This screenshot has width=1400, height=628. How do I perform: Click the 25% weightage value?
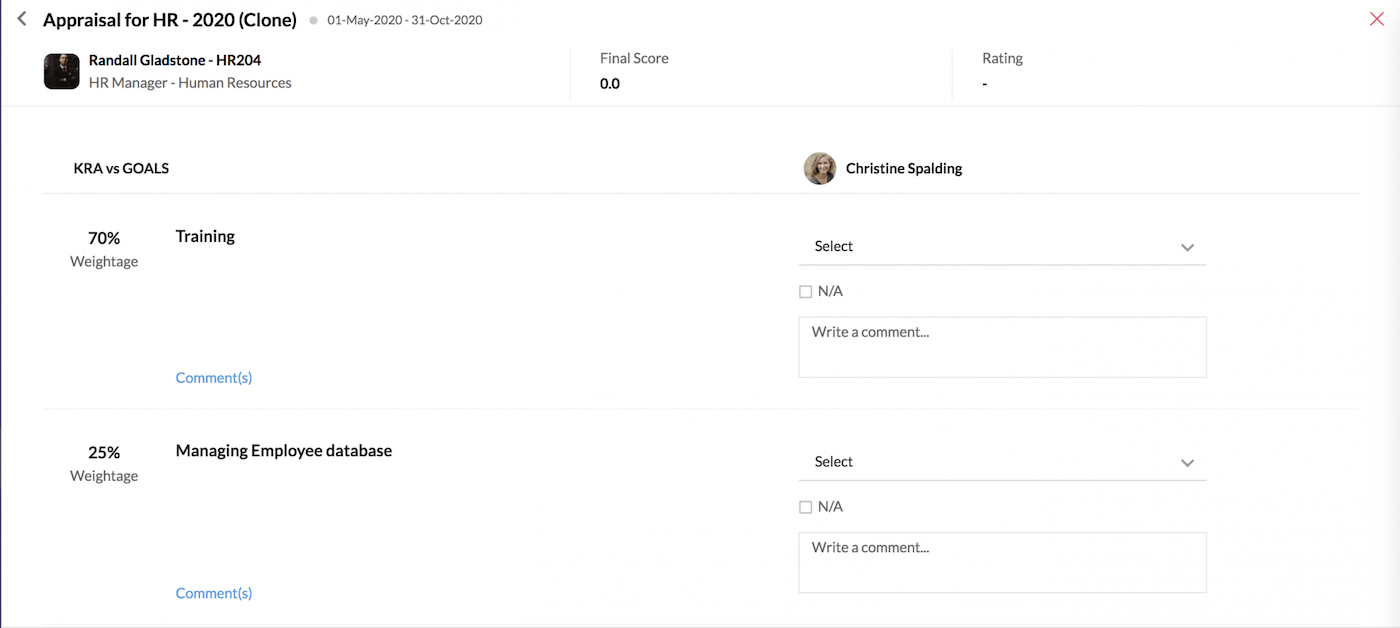pos(104,453)
